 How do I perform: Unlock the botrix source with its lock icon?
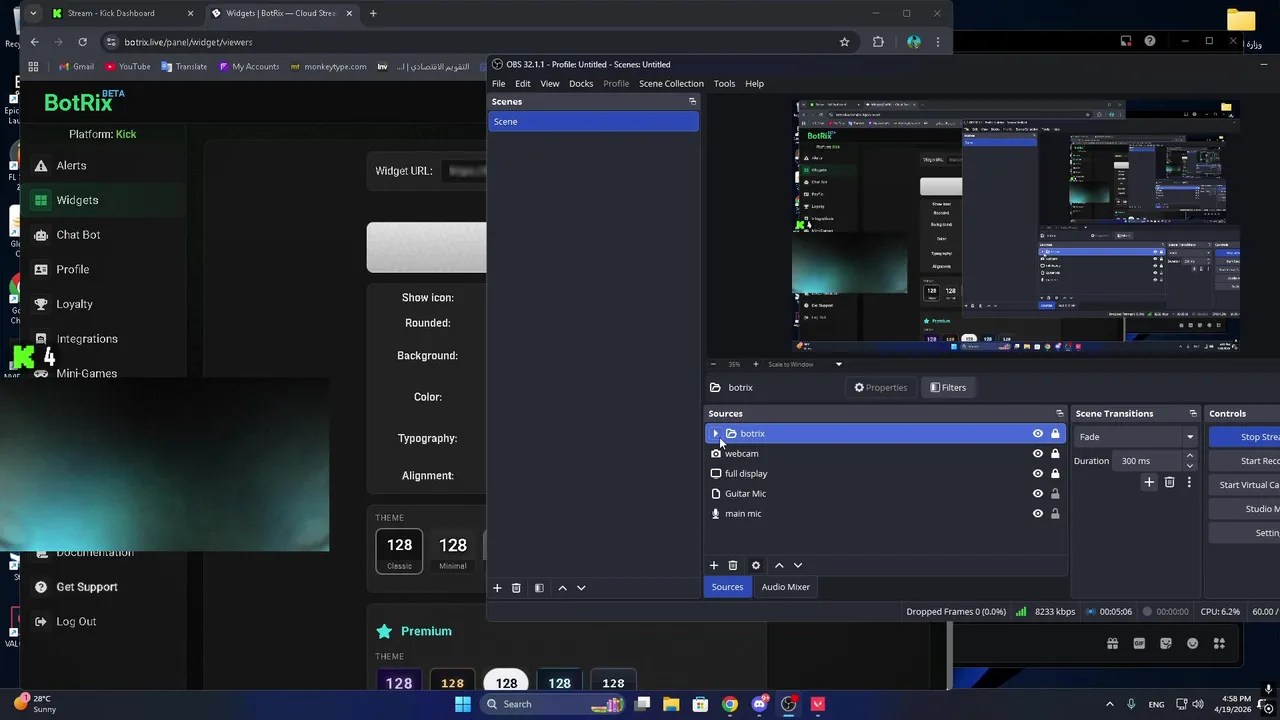pos(1055,433)
